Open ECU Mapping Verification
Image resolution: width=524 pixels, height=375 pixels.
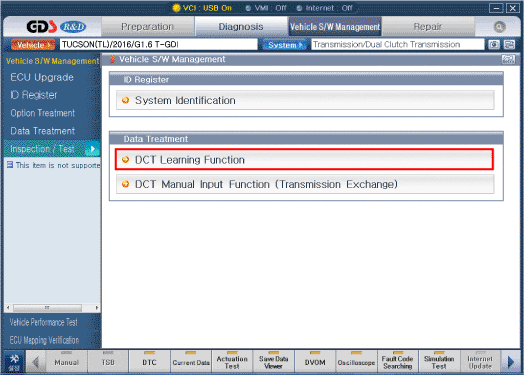click(x=44, y=340)
